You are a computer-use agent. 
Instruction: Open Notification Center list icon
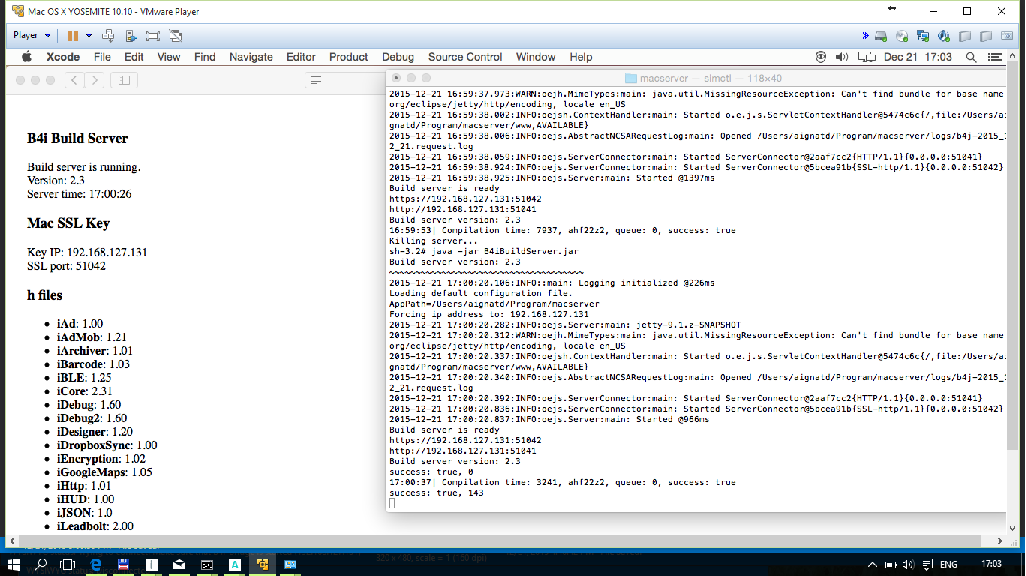click(995, 57)
